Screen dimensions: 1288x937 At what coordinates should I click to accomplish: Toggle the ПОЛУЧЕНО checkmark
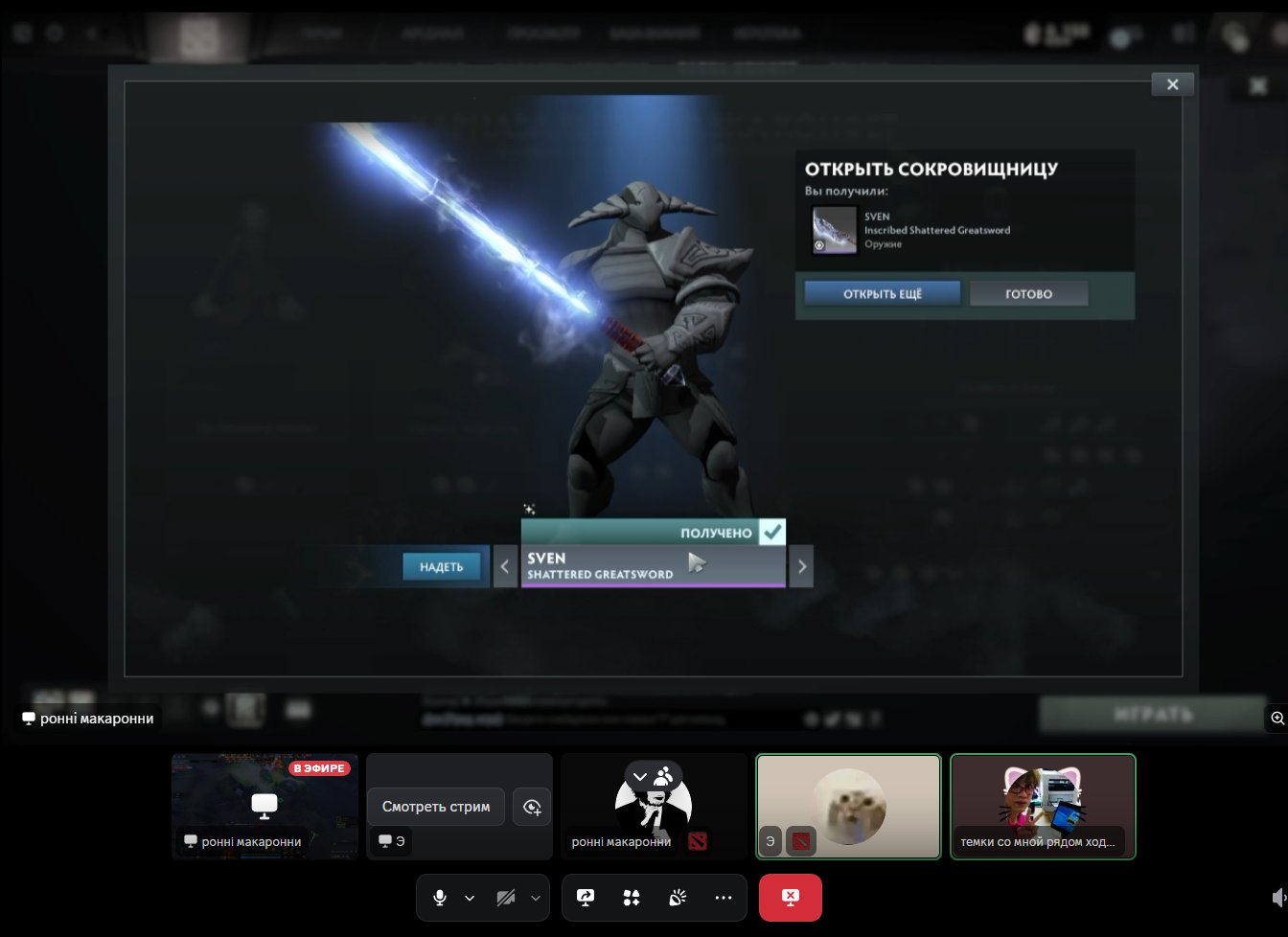[x=771, y=532]
